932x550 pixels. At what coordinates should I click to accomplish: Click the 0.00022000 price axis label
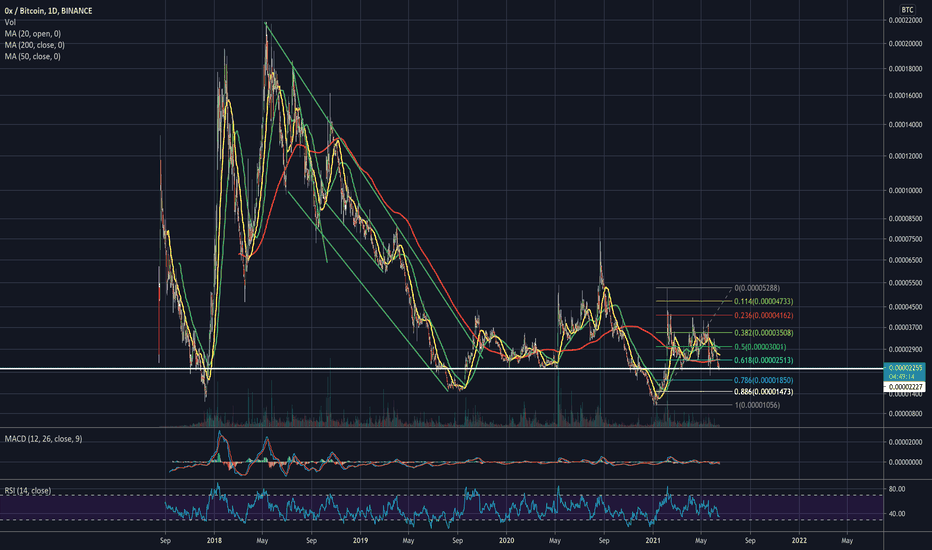click(x=906, y=20)
